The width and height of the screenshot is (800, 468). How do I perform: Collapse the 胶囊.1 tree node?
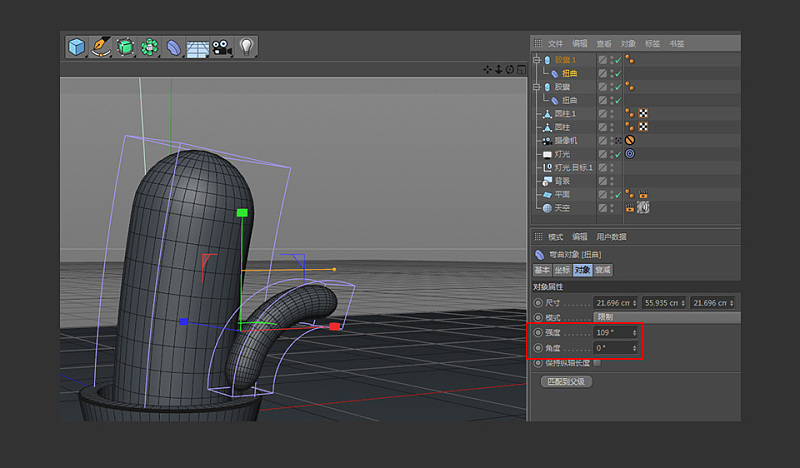click(x=537, y=60)
